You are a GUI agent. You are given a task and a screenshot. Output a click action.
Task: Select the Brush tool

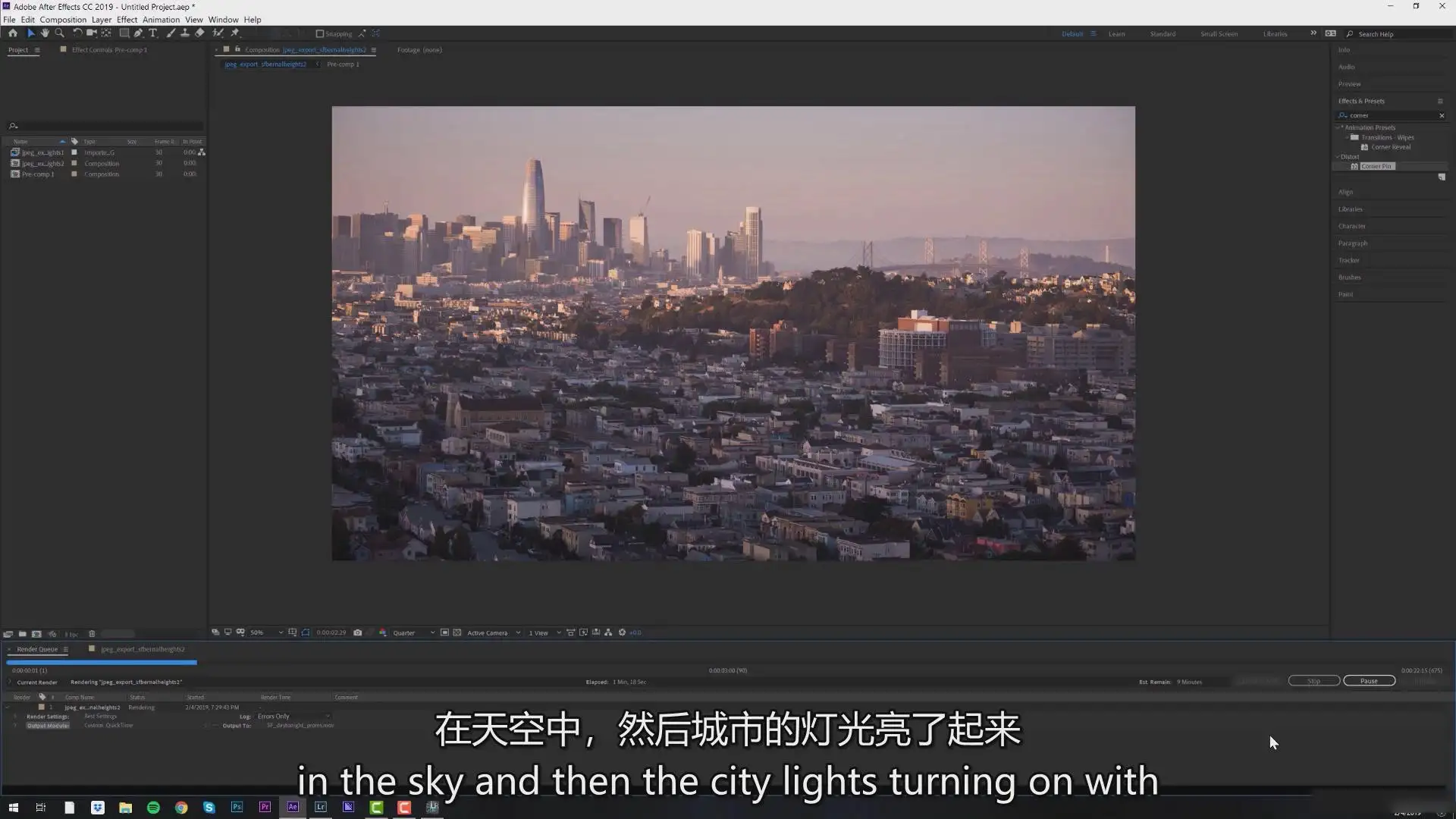tap(171, 33)
